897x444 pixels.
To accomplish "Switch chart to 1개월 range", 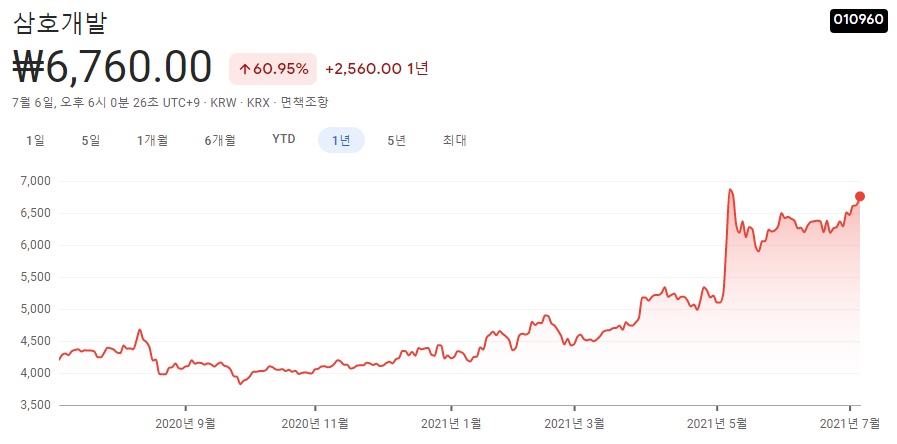I will [x=152, y=140].
